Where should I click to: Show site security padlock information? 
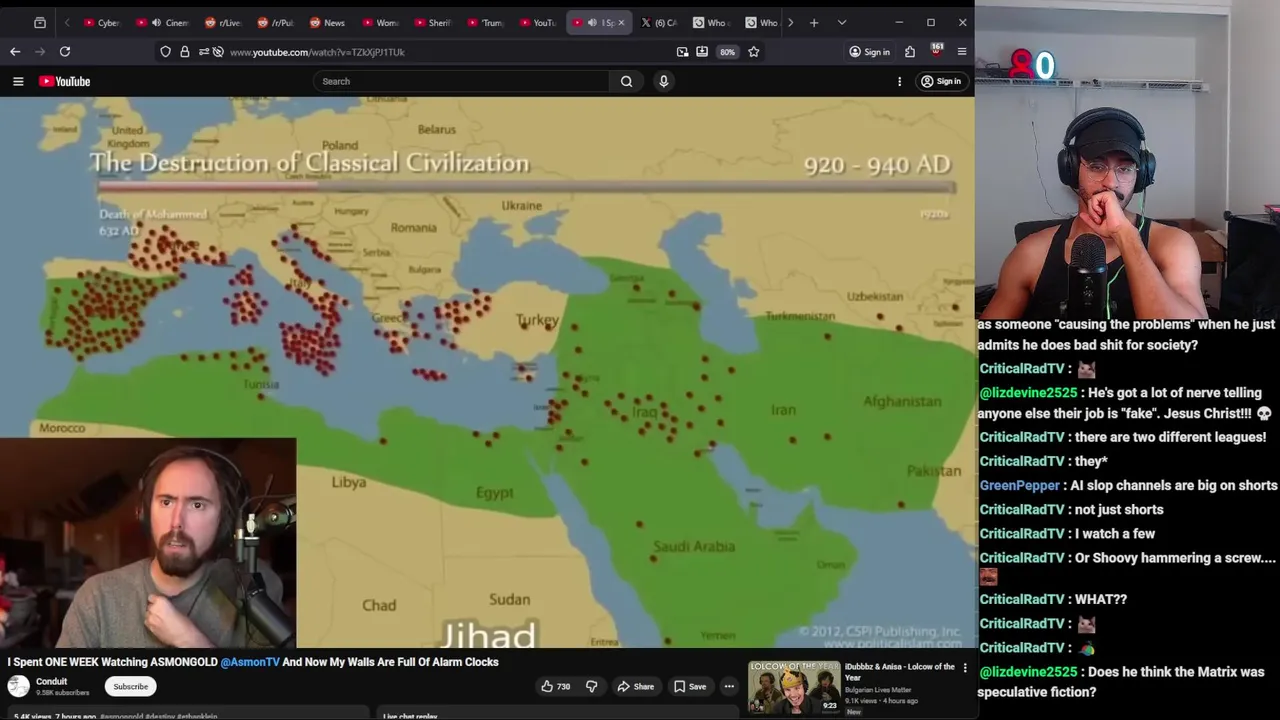pyautogui.click(x=185, y=51)
